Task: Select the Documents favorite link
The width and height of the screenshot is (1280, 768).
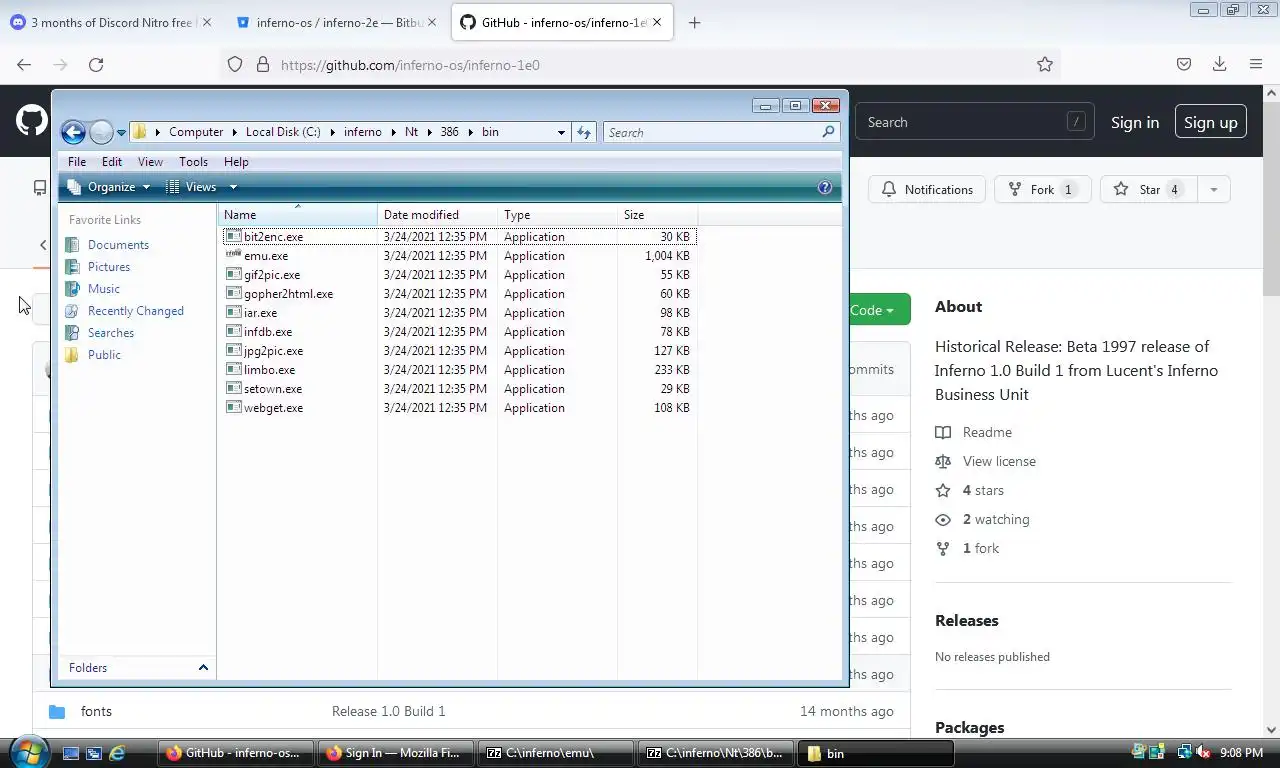Action: click(118, 245)
